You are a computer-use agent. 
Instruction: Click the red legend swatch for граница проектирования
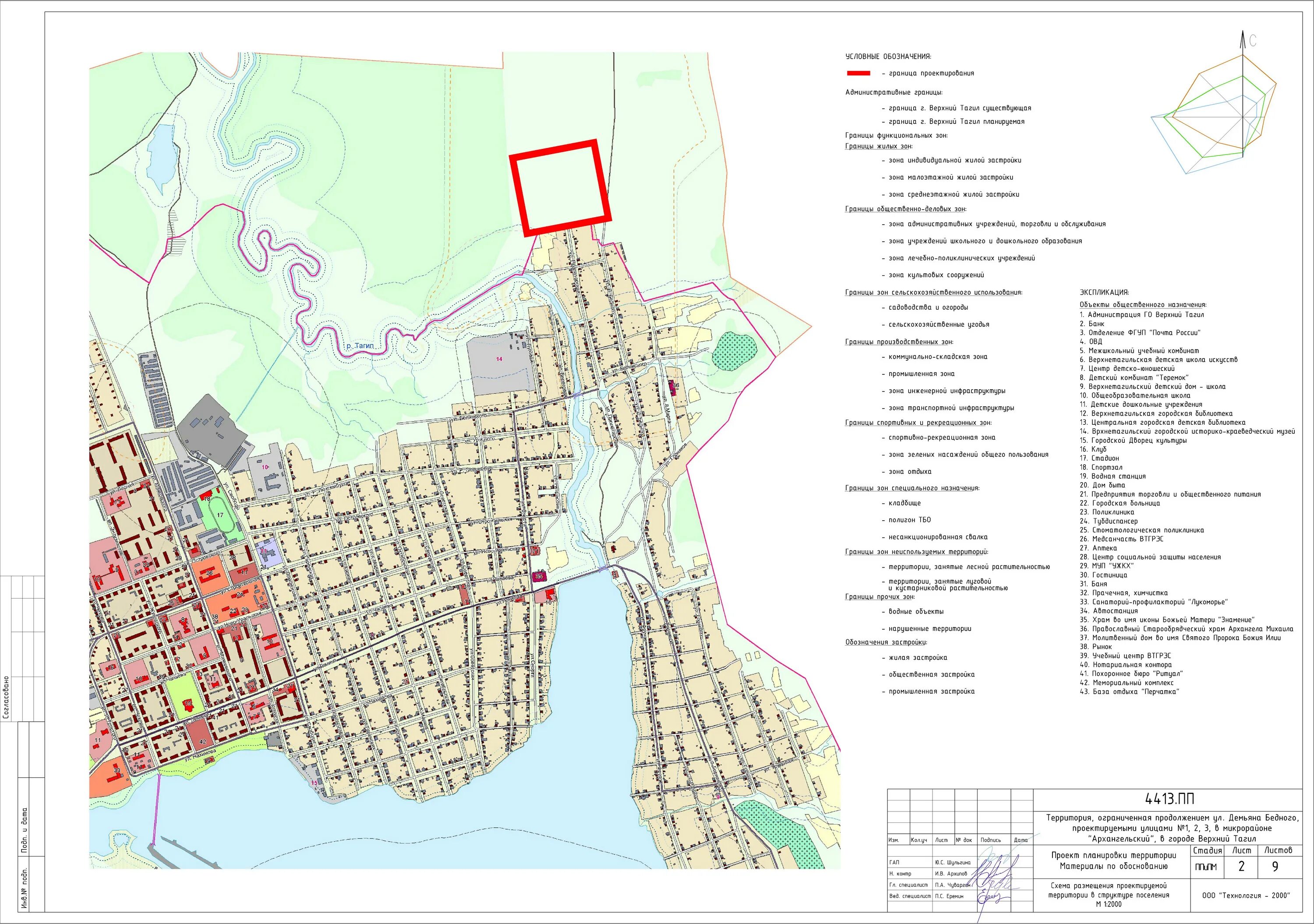point(858,73)
